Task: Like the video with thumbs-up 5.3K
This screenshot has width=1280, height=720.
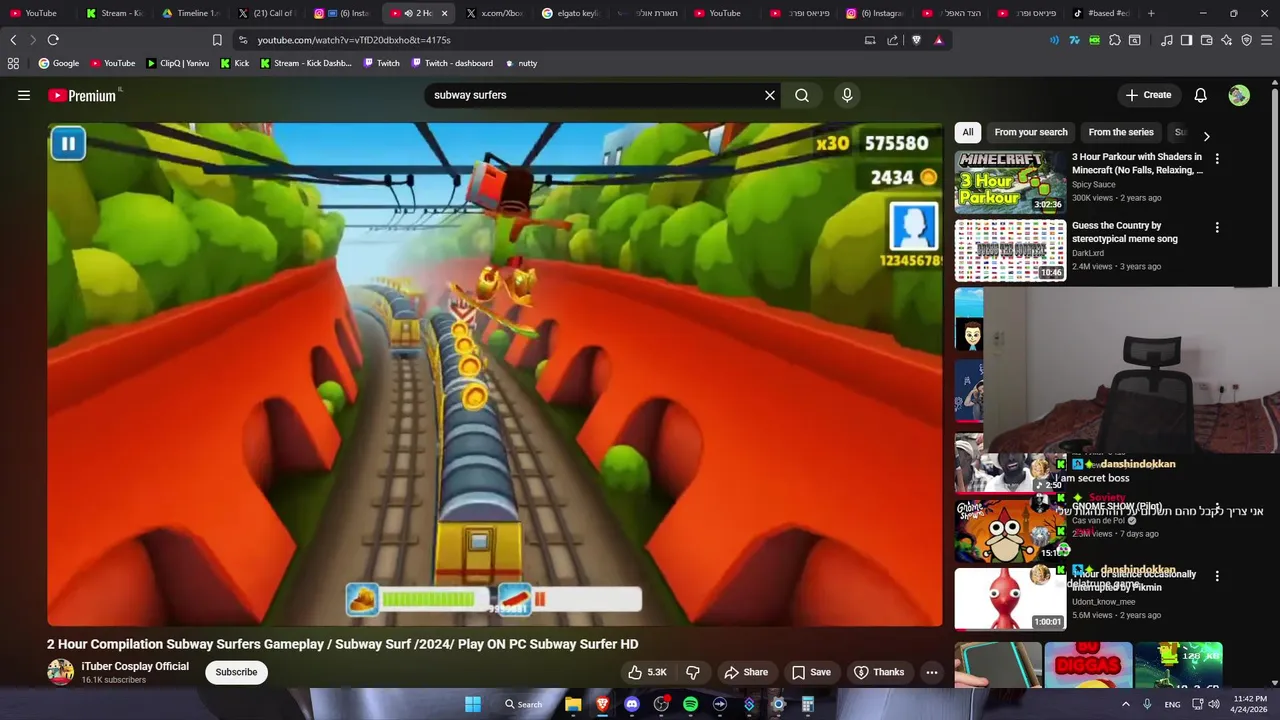Action: (647, 672)
